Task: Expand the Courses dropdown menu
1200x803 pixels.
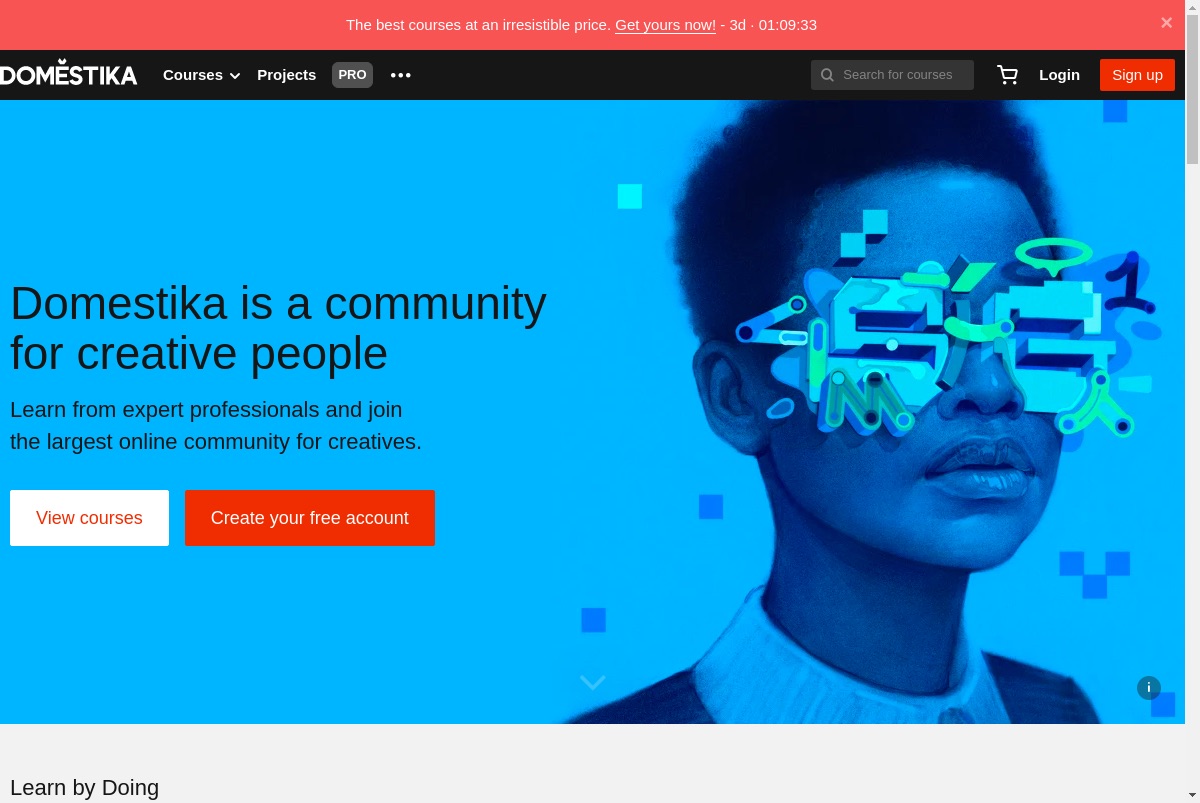Action: 202,75
